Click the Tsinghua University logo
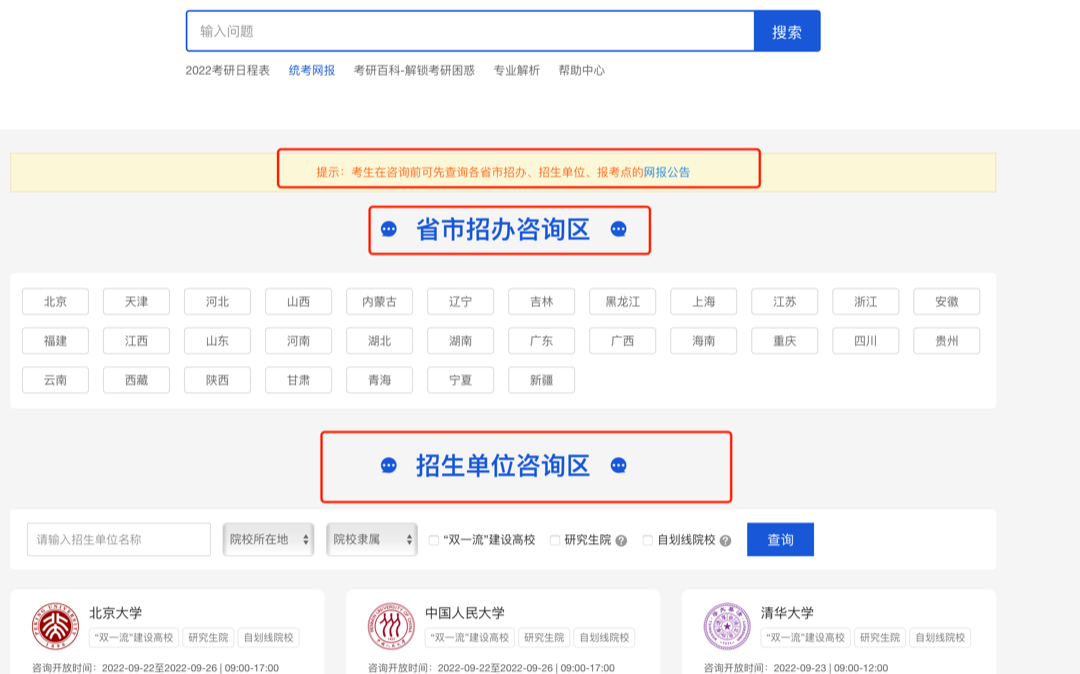Image resolution: width=1080 pixels, height=674 pixels. [x=727, y=626]
